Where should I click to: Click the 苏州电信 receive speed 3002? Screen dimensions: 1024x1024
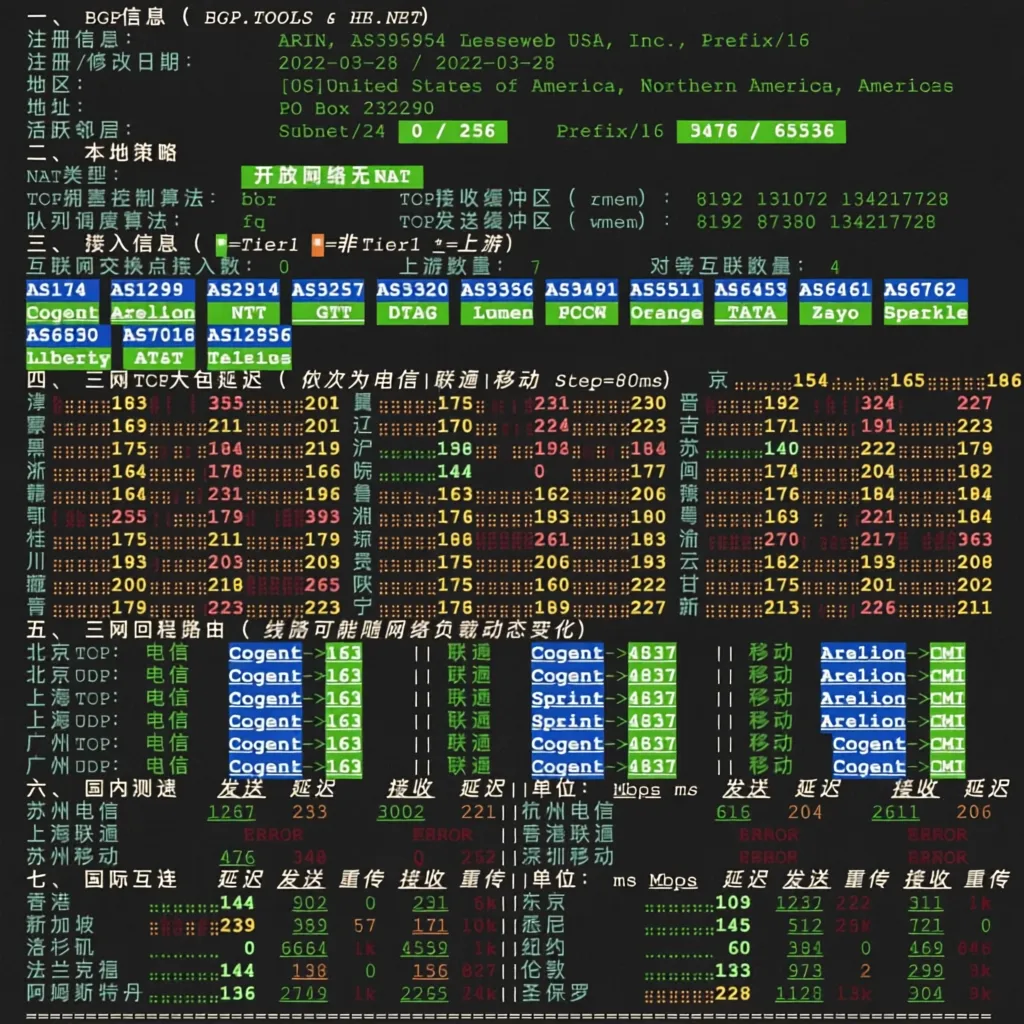pos(401,812)
